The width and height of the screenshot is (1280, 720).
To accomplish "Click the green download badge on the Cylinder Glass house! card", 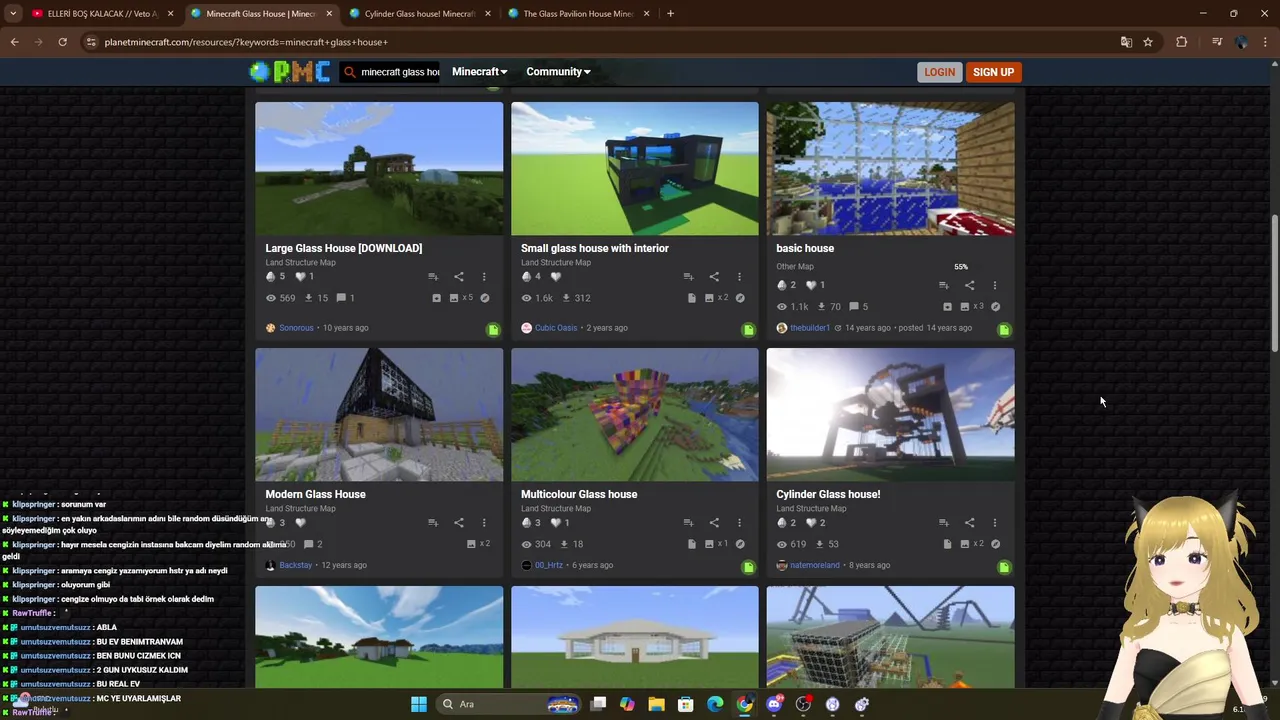I will coord(1004,567).
